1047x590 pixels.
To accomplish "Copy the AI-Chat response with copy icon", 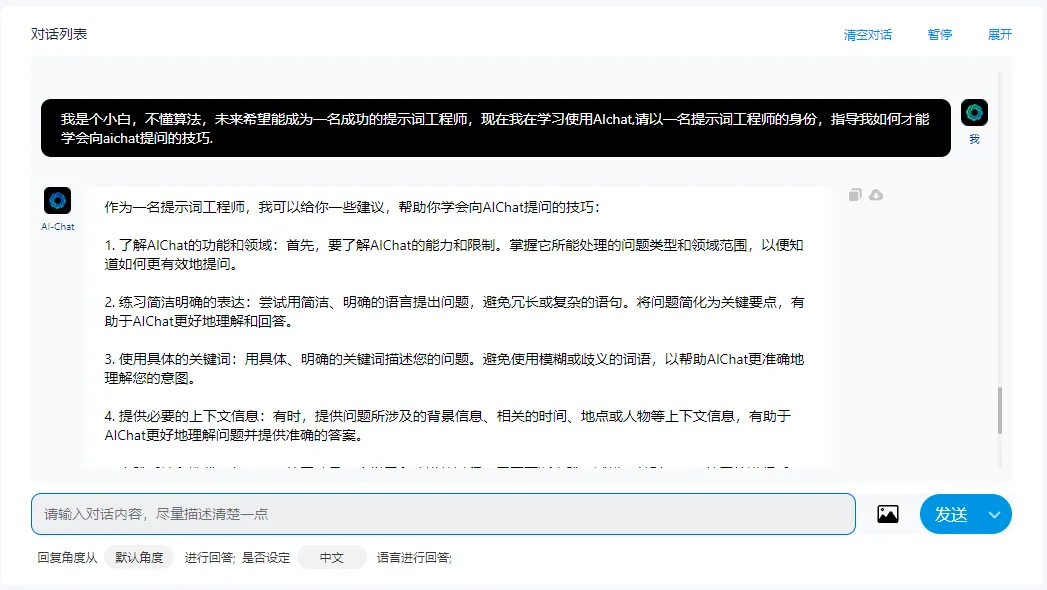I will [x=855, y=195].
